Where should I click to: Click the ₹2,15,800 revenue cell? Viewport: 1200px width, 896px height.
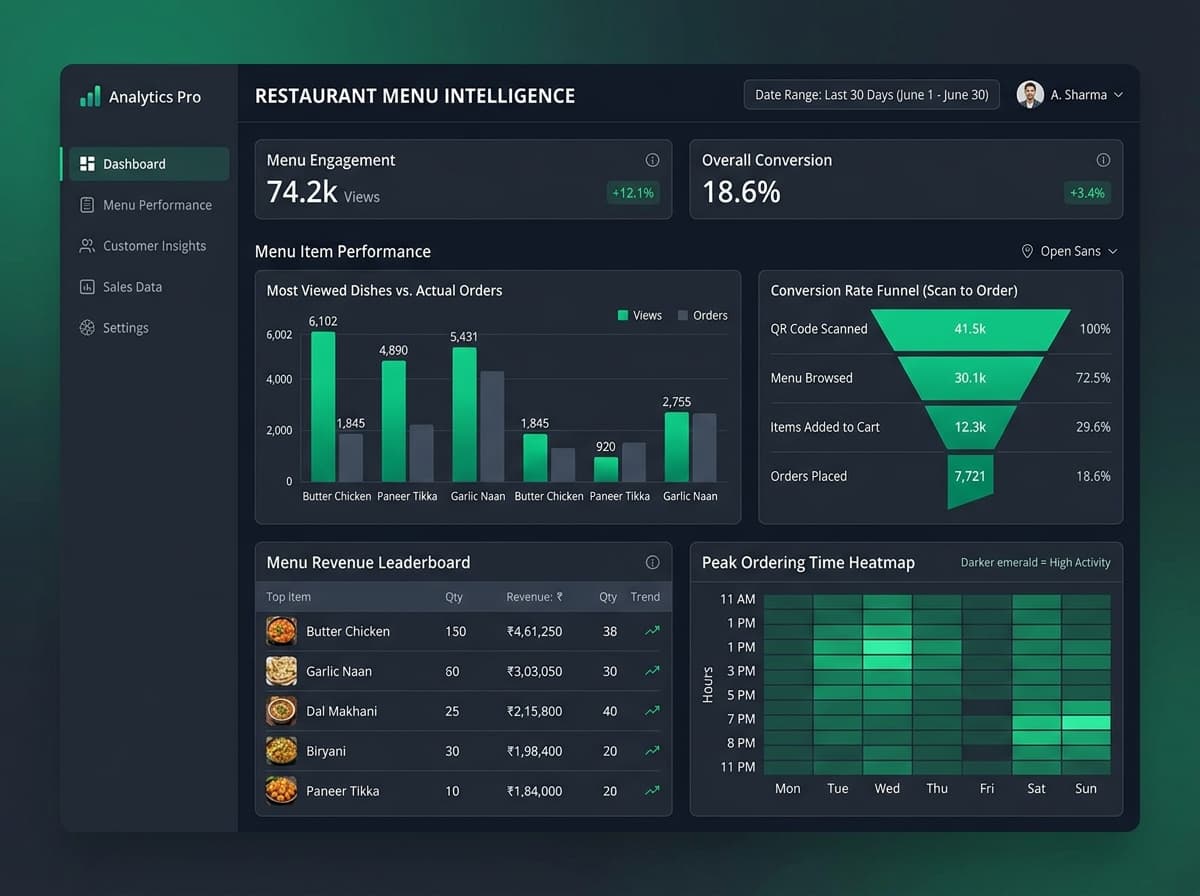click(x=534, y=711)
